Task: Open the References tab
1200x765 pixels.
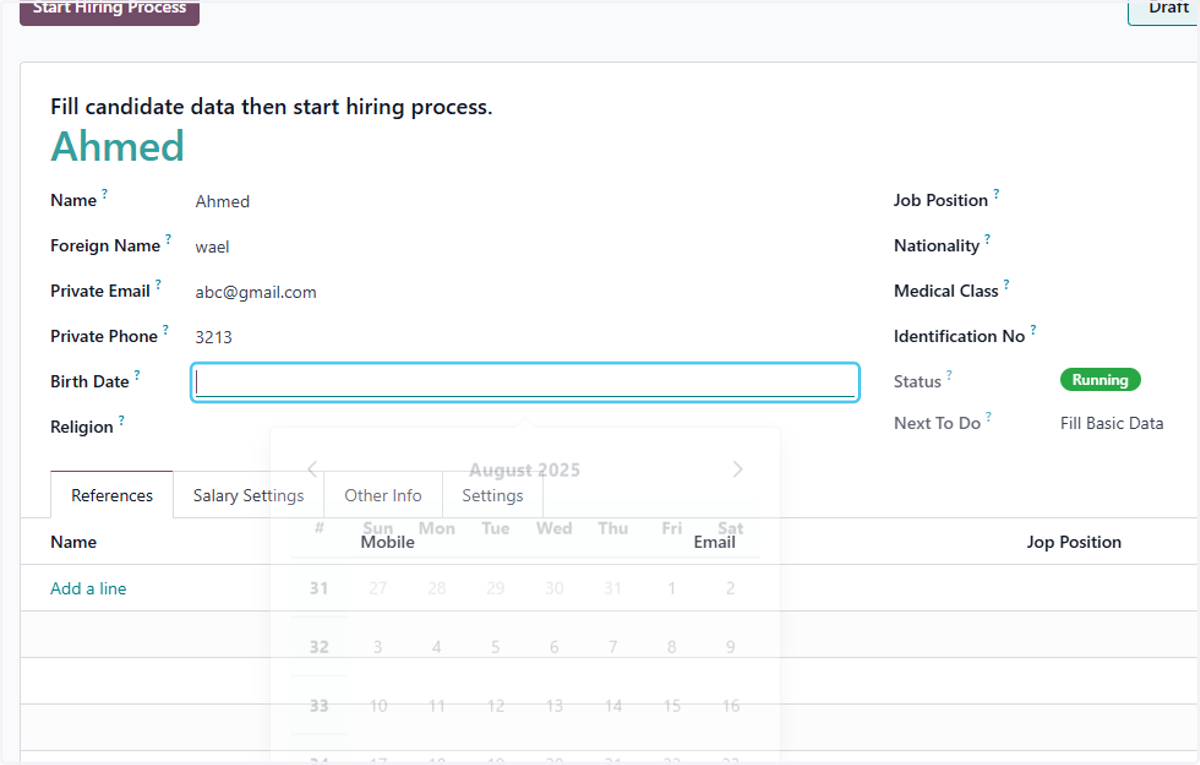Action: pos(112,495)
